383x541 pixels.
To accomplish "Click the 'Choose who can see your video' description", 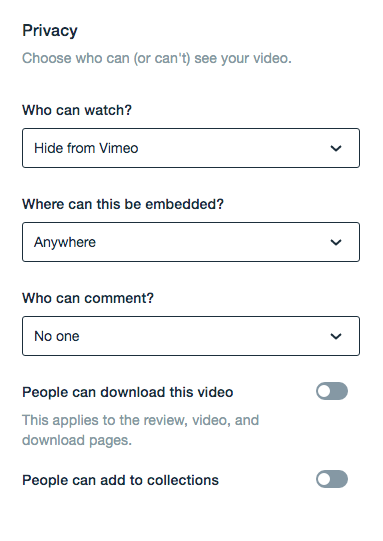I will point(157,58).
